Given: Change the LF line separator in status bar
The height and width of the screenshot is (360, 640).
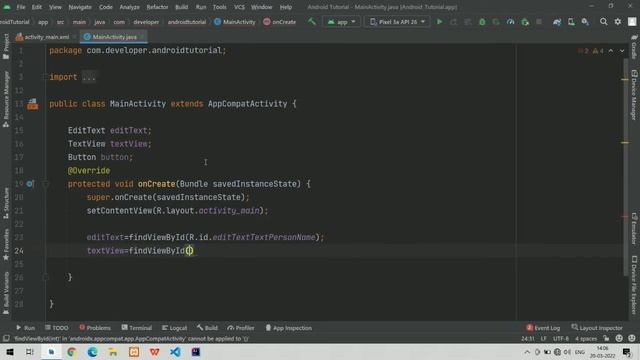Looking at the screenshot, I should (543, 338).
